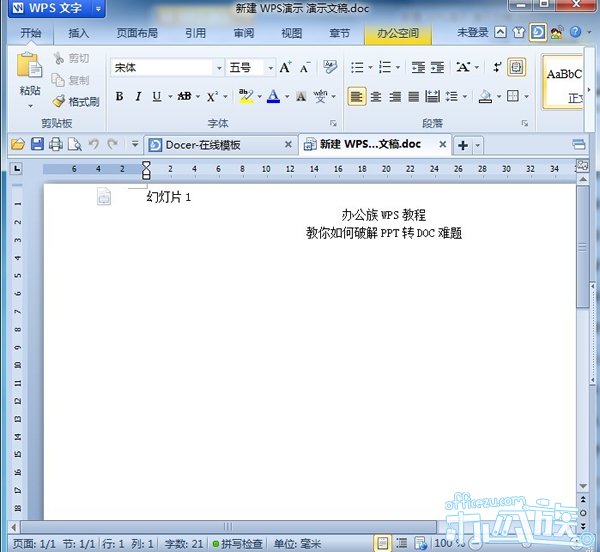Apply distributed alignment

[x=432, y=96]
